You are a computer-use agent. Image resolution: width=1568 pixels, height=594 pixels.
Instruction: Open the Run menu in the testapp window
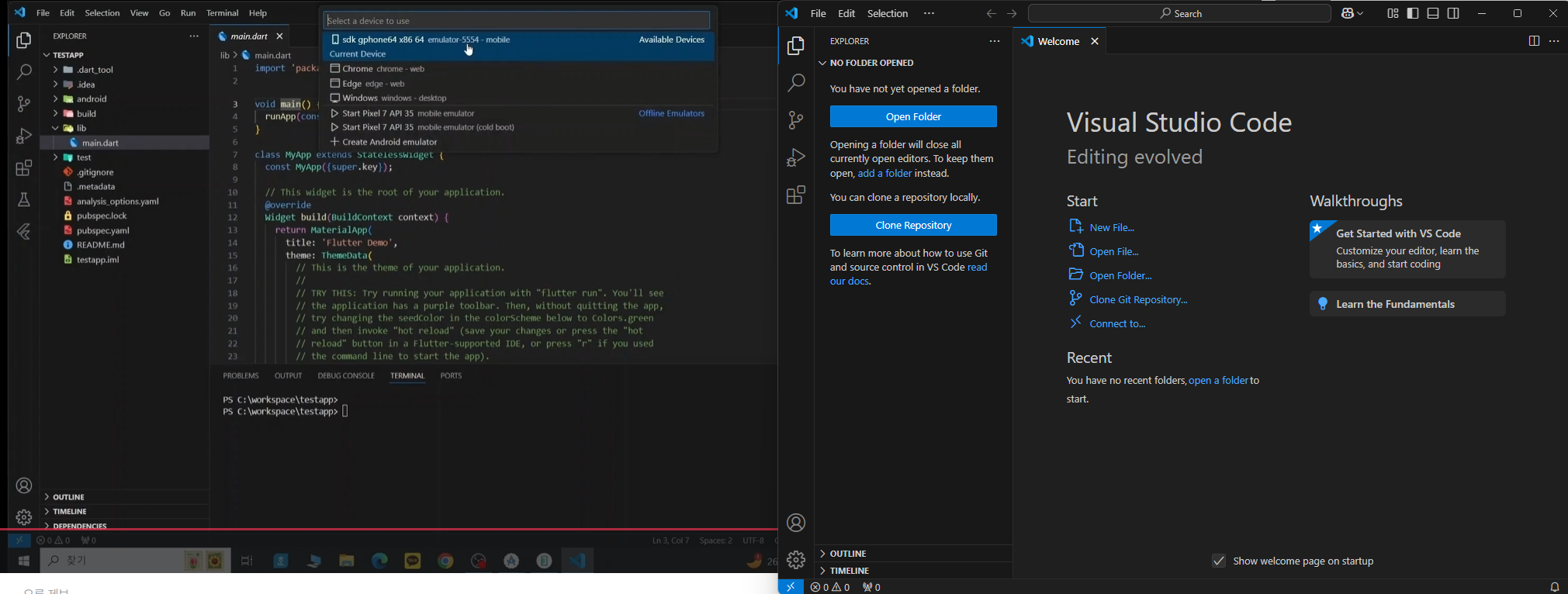click(188, 13)
